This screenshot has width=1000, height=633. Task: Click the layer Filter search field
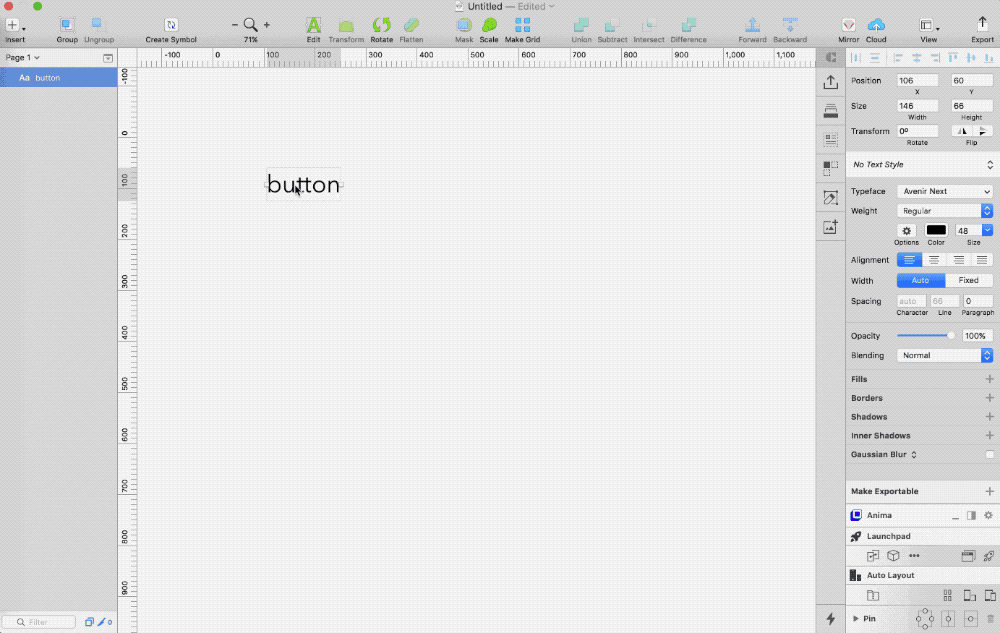coord(40,622)
